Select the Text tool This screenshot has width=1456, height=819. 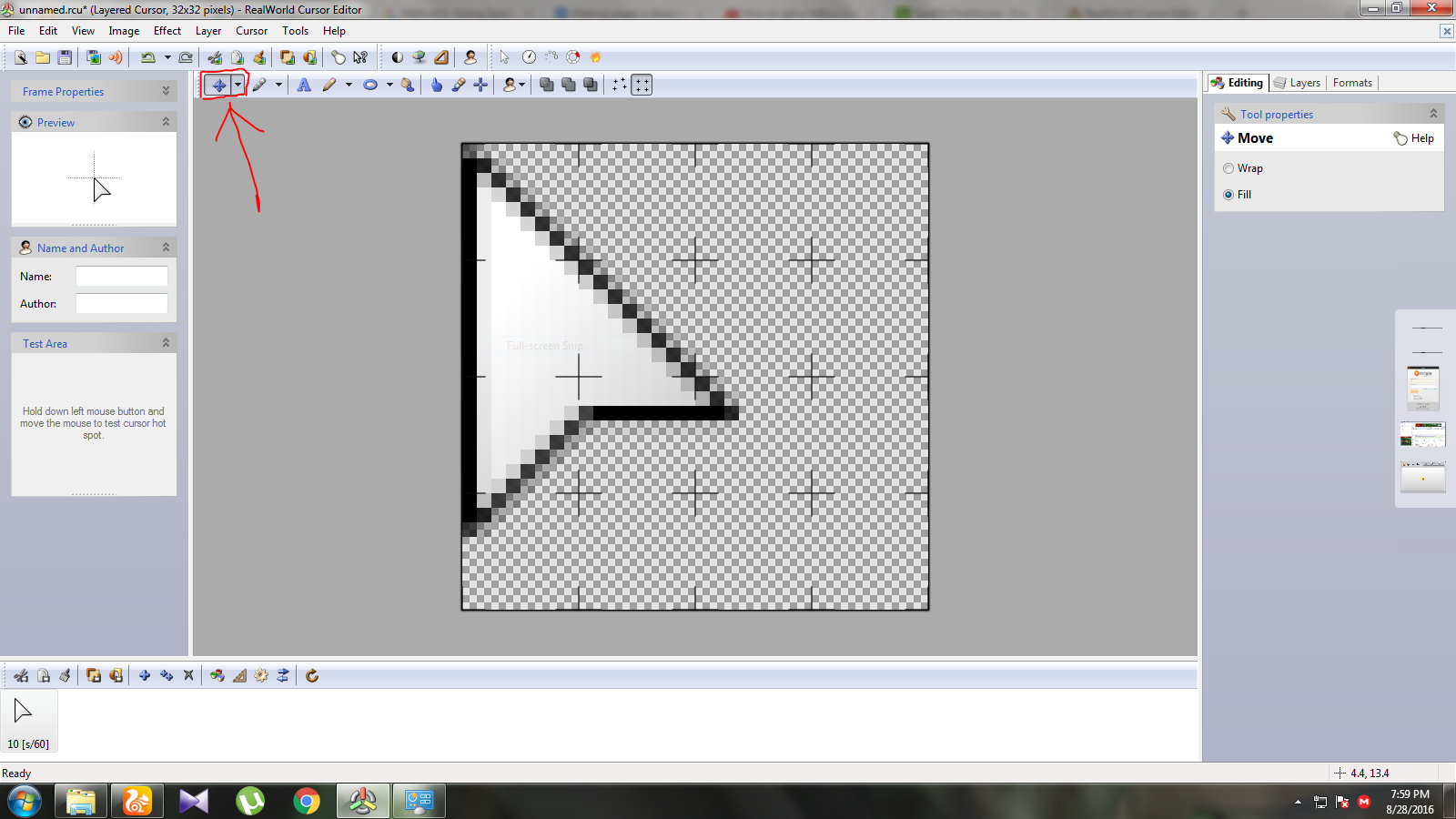coord(304,84)
